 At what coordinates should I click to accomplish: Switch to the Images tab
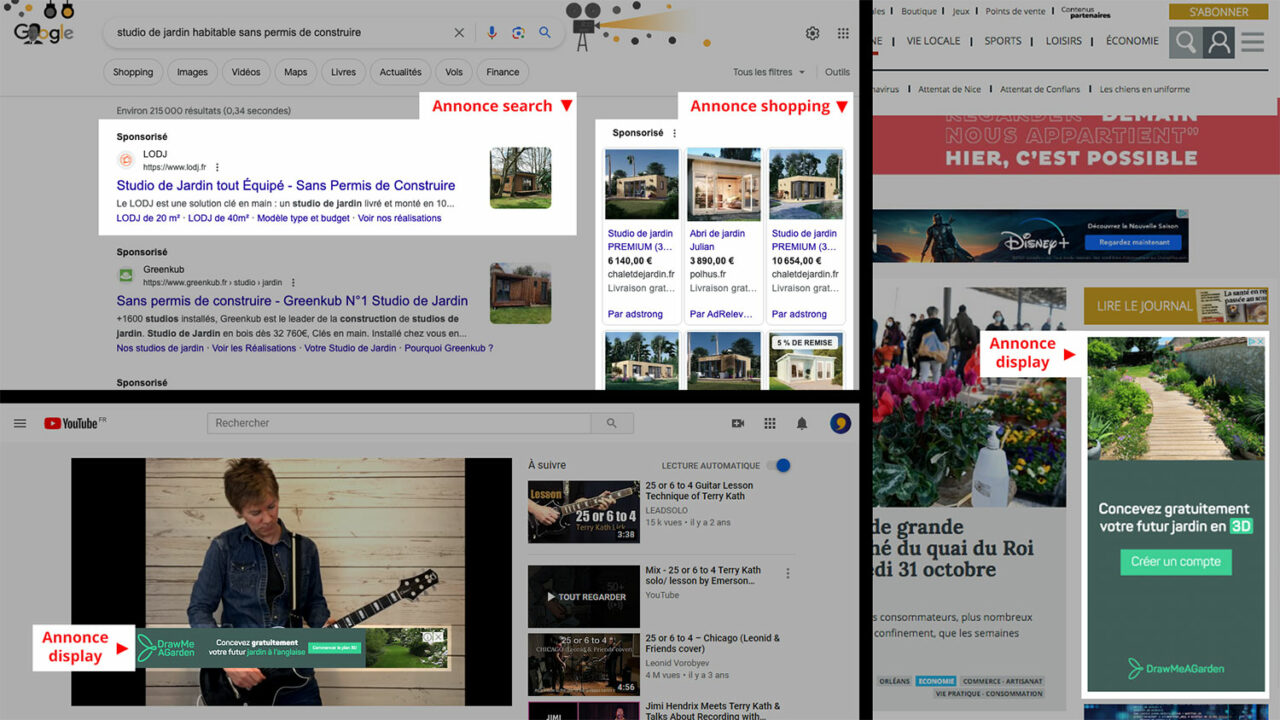(x=192, y=72)
